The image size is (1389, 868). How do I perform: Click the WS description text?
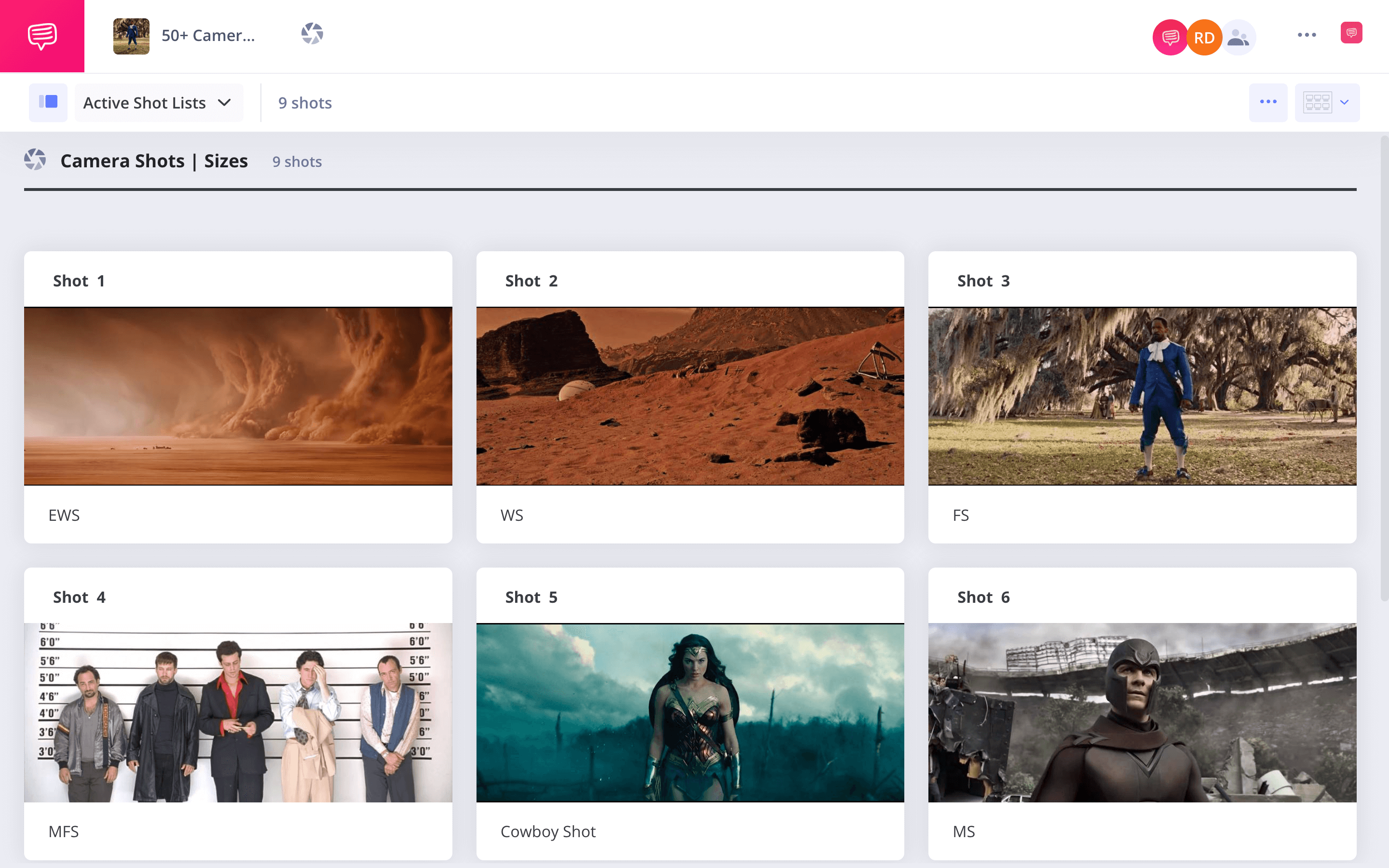[511, 515]
